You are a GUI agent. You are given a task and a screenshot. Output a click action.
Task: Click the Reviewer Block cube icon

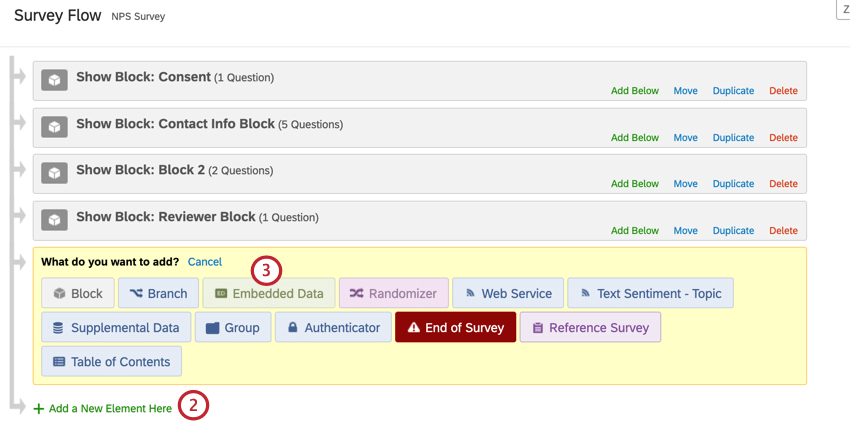(x=54, y=220)
